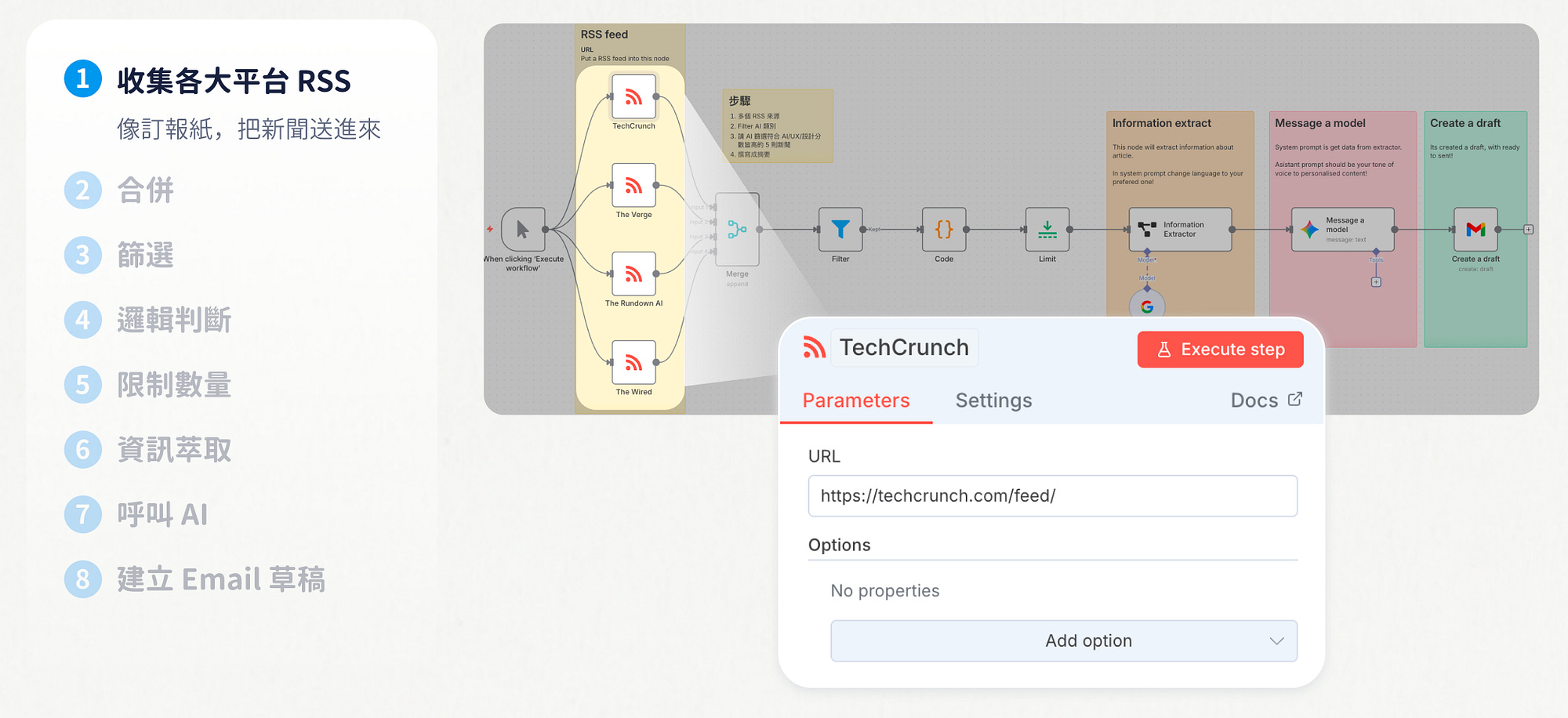Switch to the Settings tab
1568x718 pixels.
tap(993, 401)
